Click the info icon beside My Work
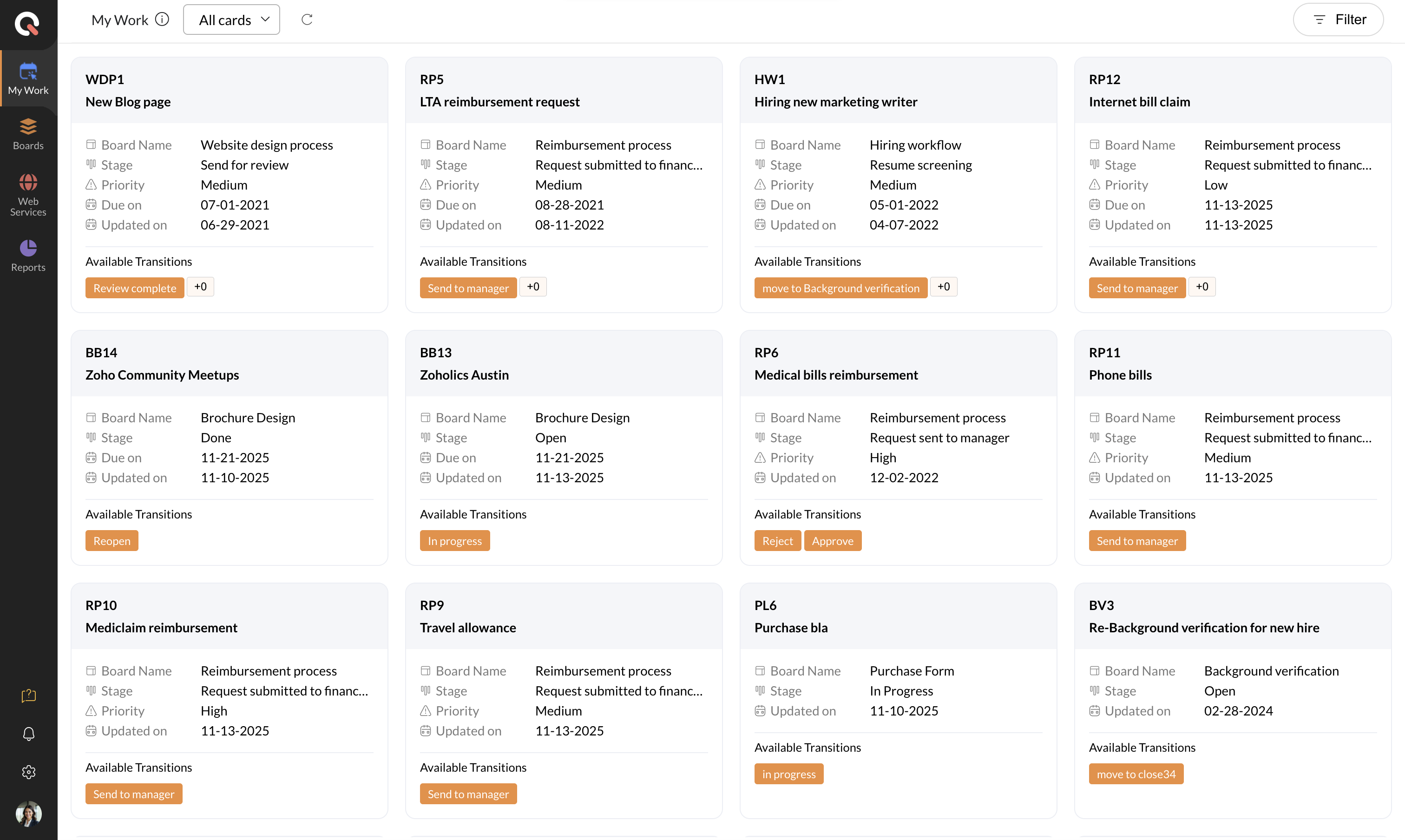 pyautogui.click(x=162, y=20)
